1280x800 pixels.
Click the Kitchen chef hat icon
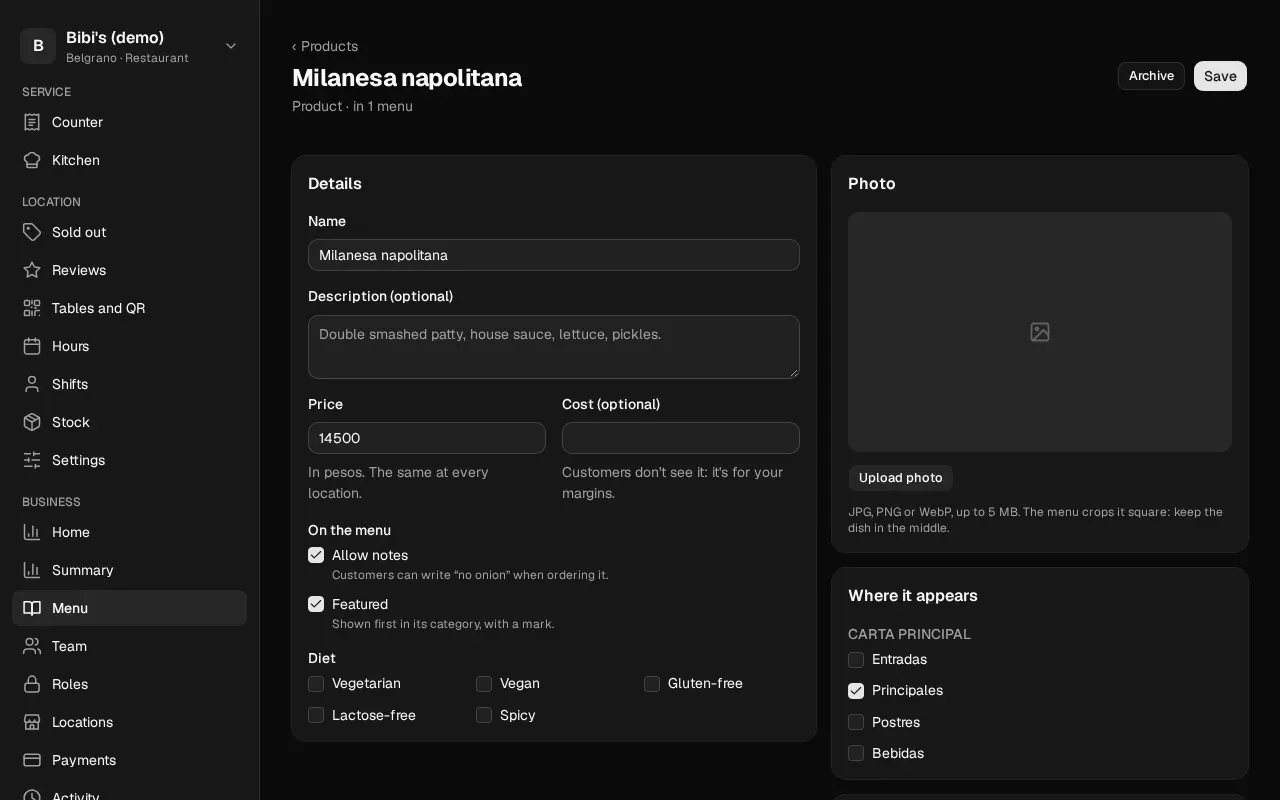[x=32, y=160]
